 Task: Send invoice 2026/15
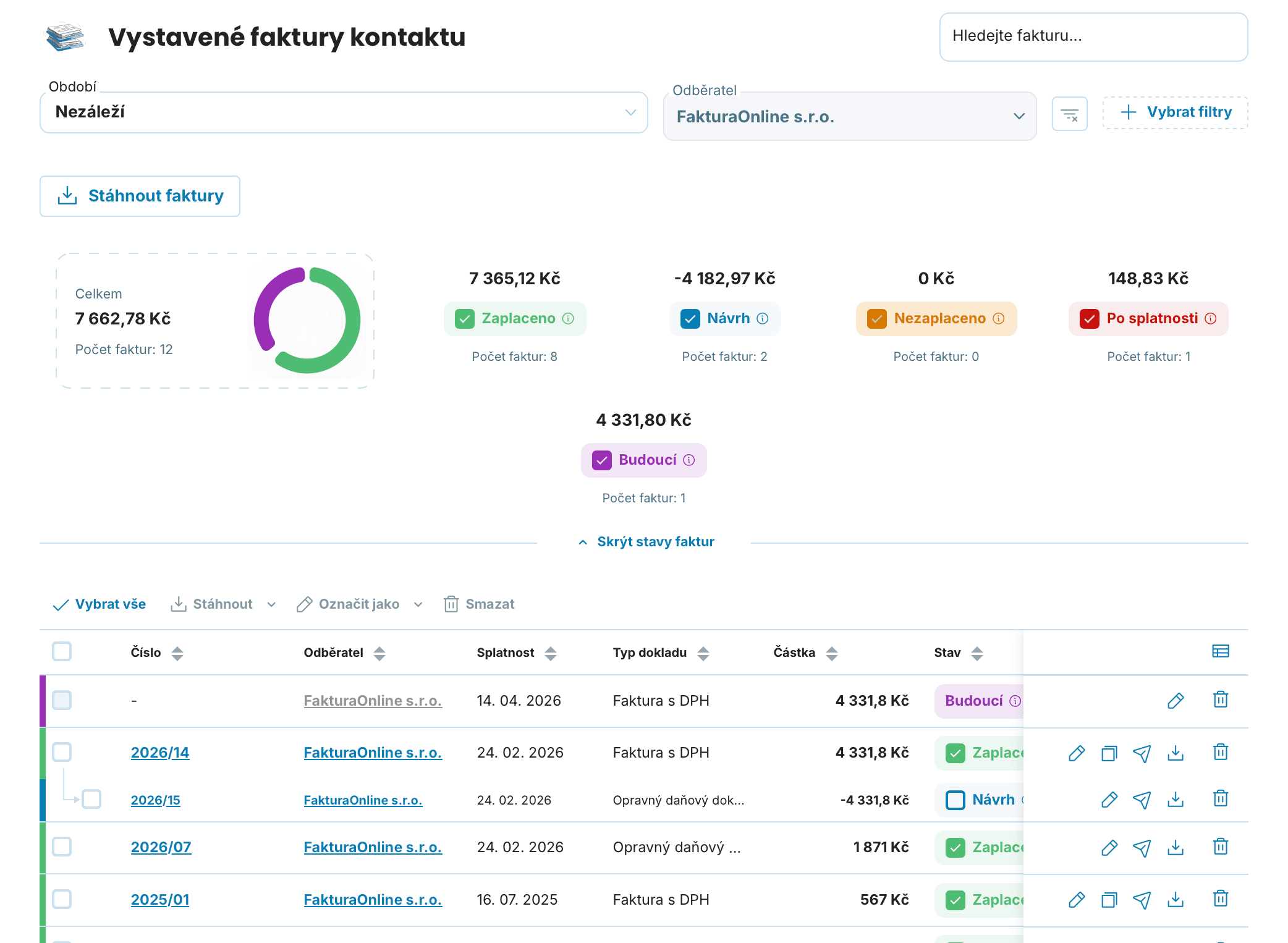coord(1142,800)
